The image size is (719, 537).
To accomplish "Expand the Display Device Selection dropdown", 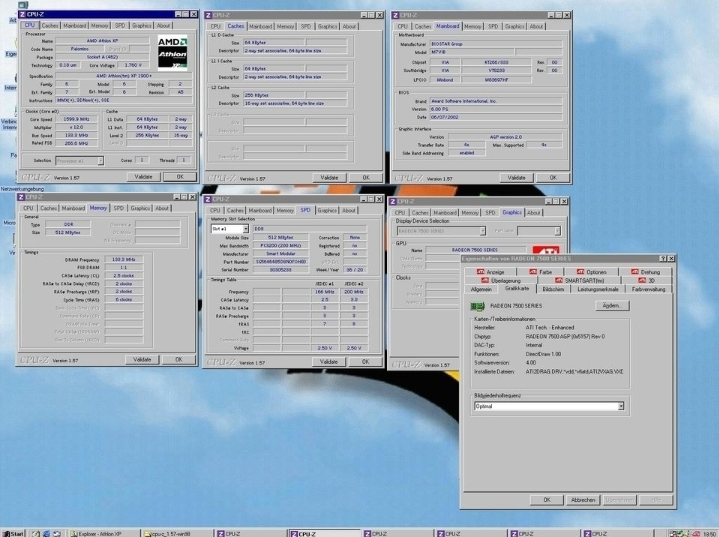I will point(482,231).
